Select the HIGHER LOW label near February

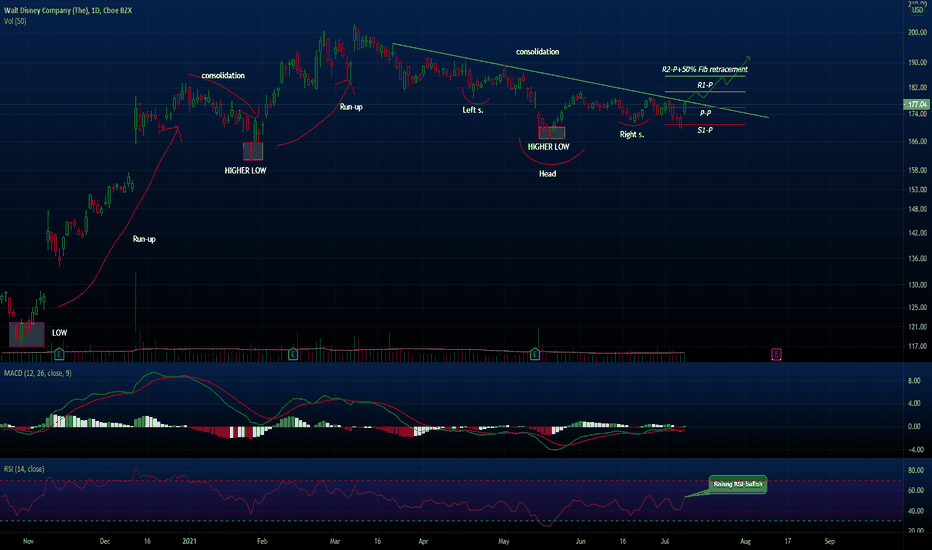[245, 171]
